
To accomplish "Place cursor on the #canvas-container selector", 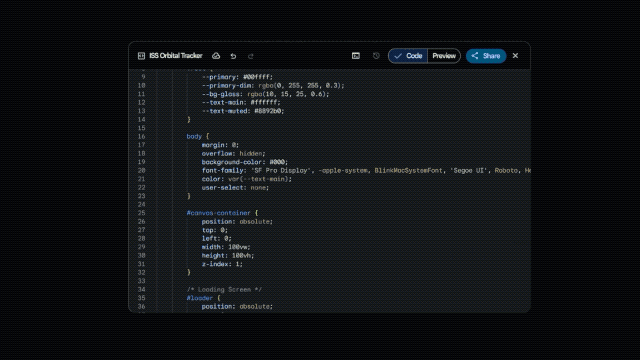I will tap(218, 213).
